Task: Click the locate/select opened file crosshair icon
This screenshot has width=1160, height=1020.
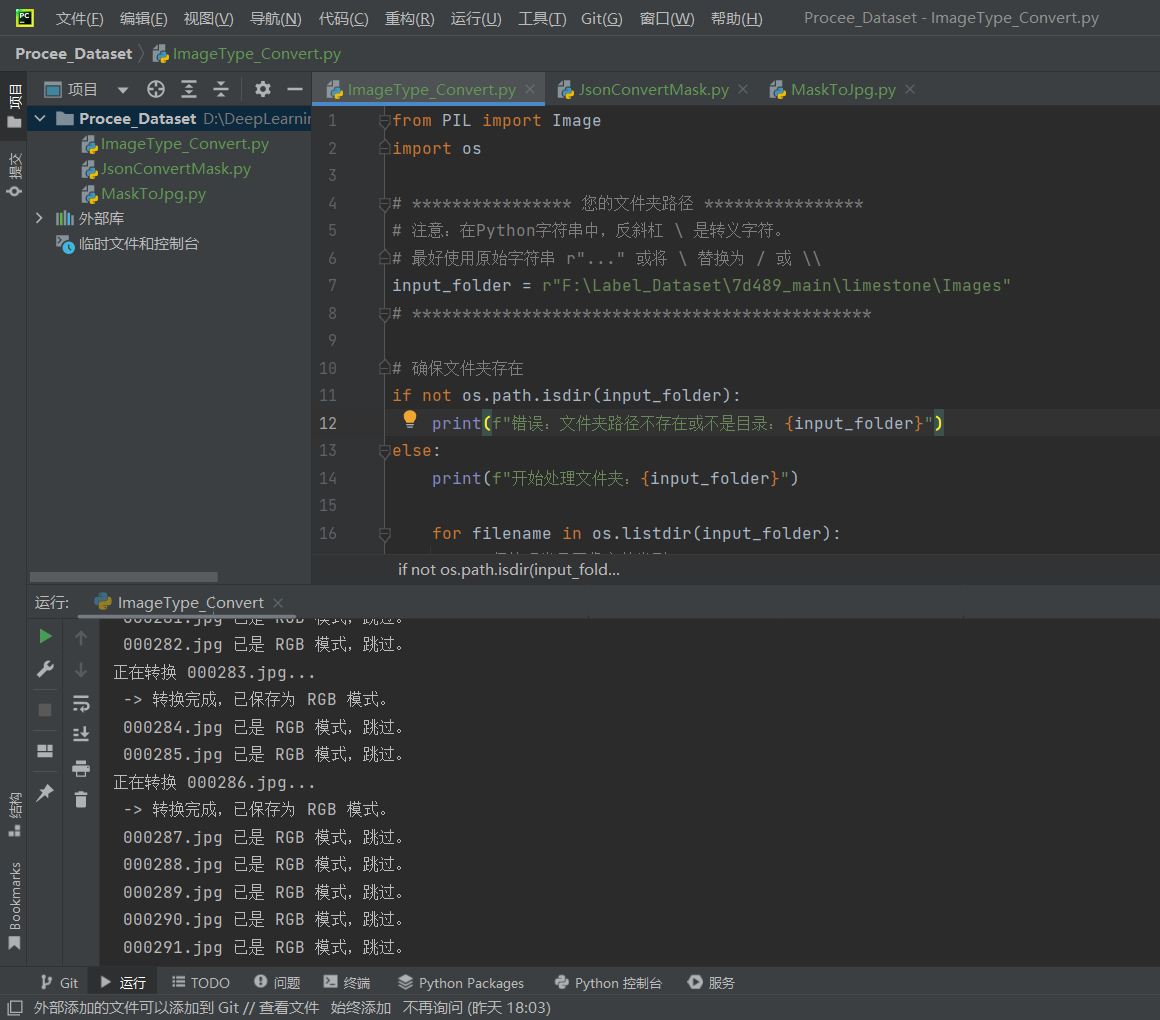Action: click(155, 89)
